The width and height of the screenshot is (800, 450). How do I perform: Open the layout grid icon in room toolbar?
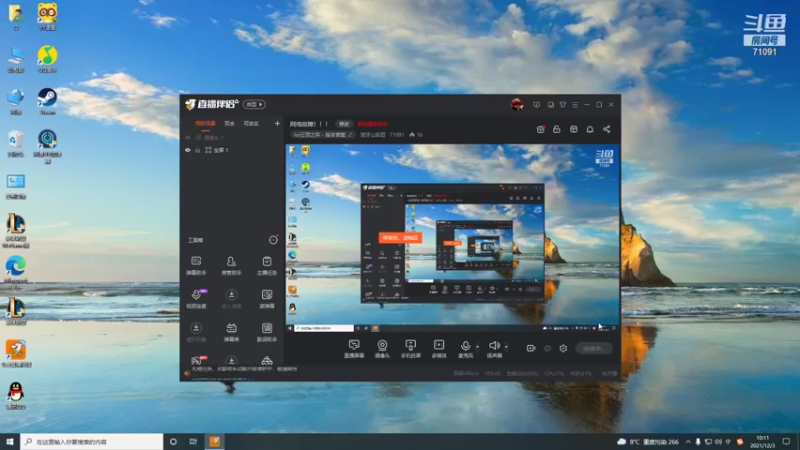(x=573, y=130)
